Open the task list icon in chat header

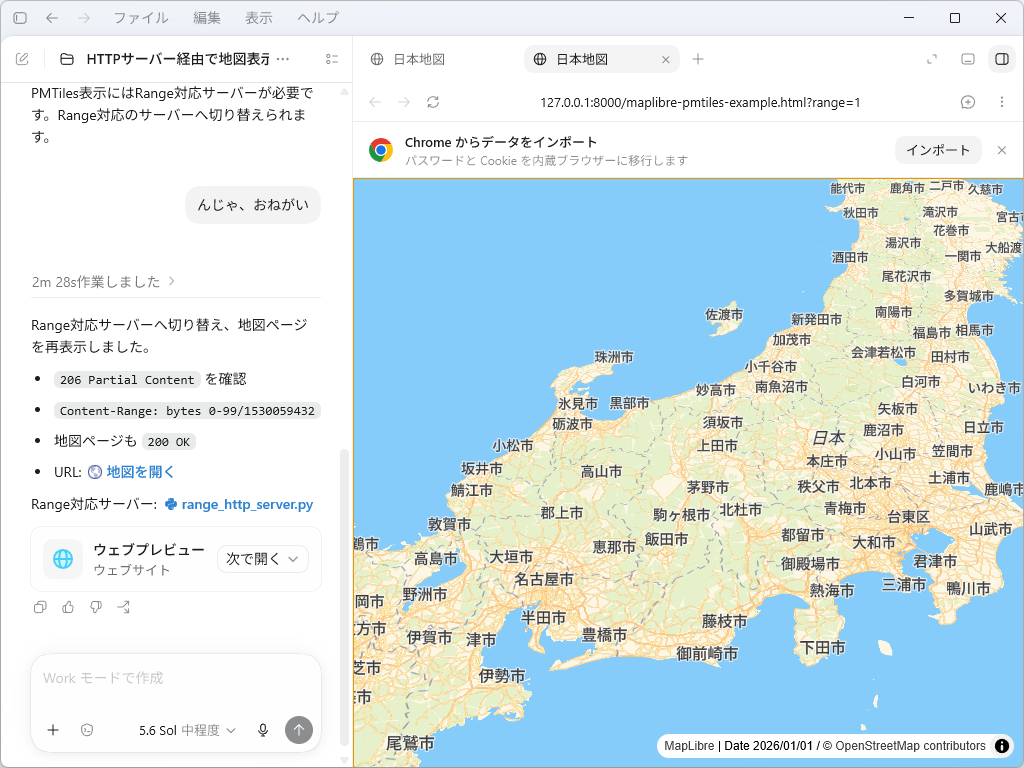(332, 59)
